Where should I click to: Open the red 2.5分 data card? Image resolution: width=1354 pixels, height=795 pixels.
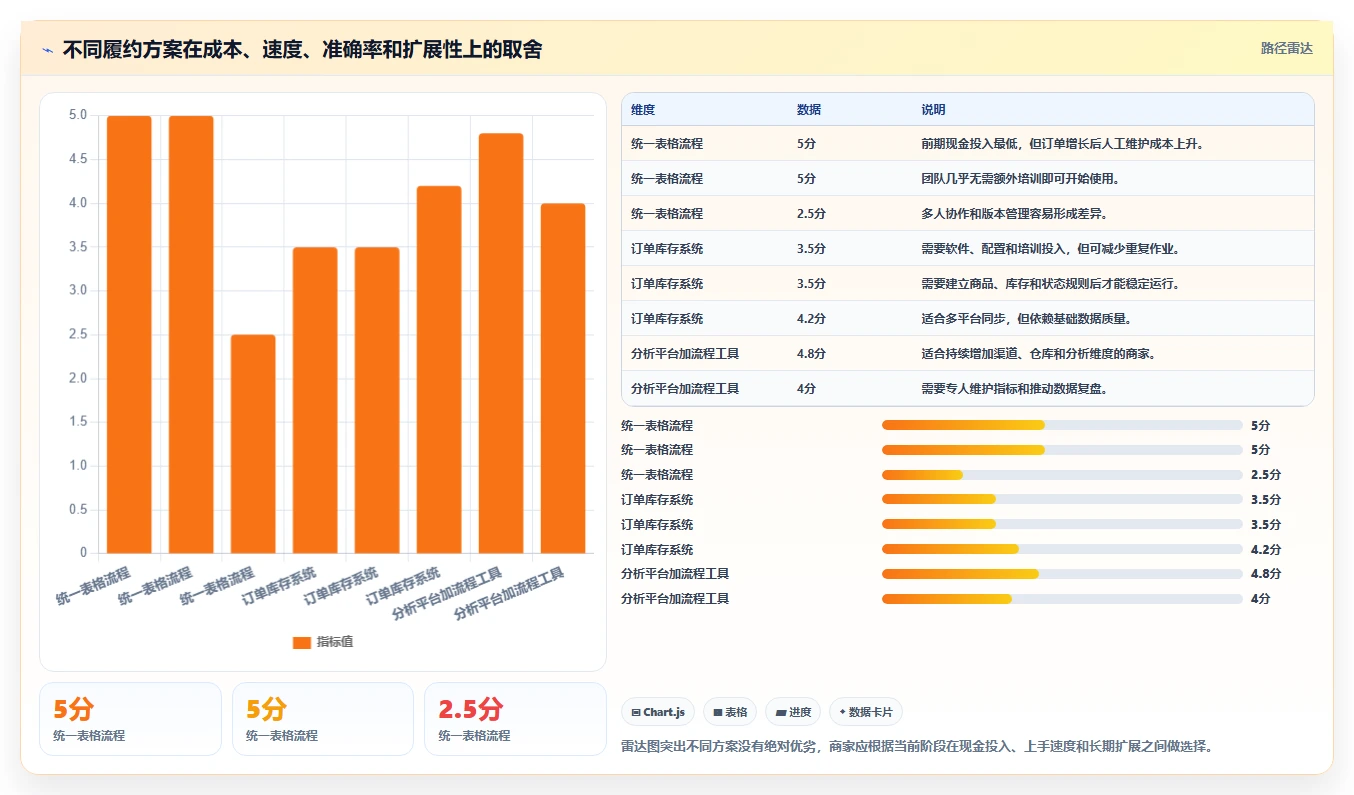[515, 719]
